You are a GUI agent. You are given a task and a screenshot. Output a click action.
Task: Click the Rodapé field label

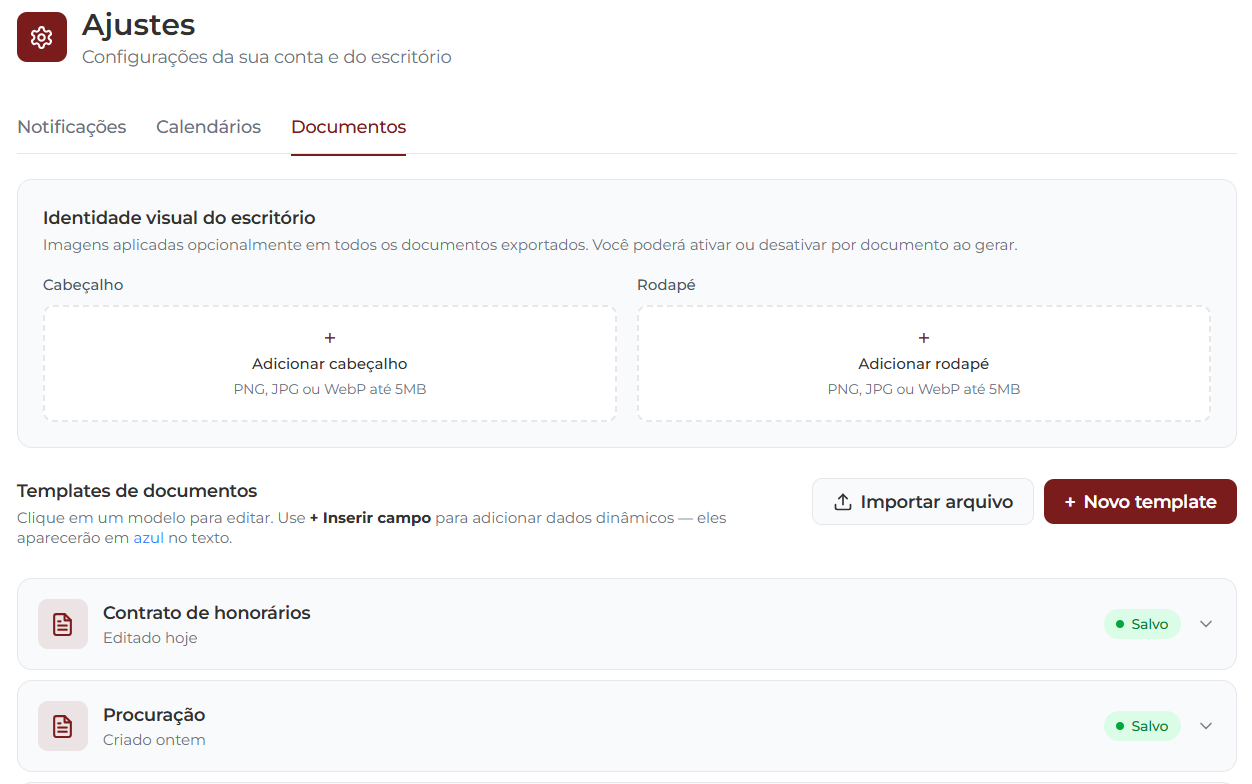point(666,285)
